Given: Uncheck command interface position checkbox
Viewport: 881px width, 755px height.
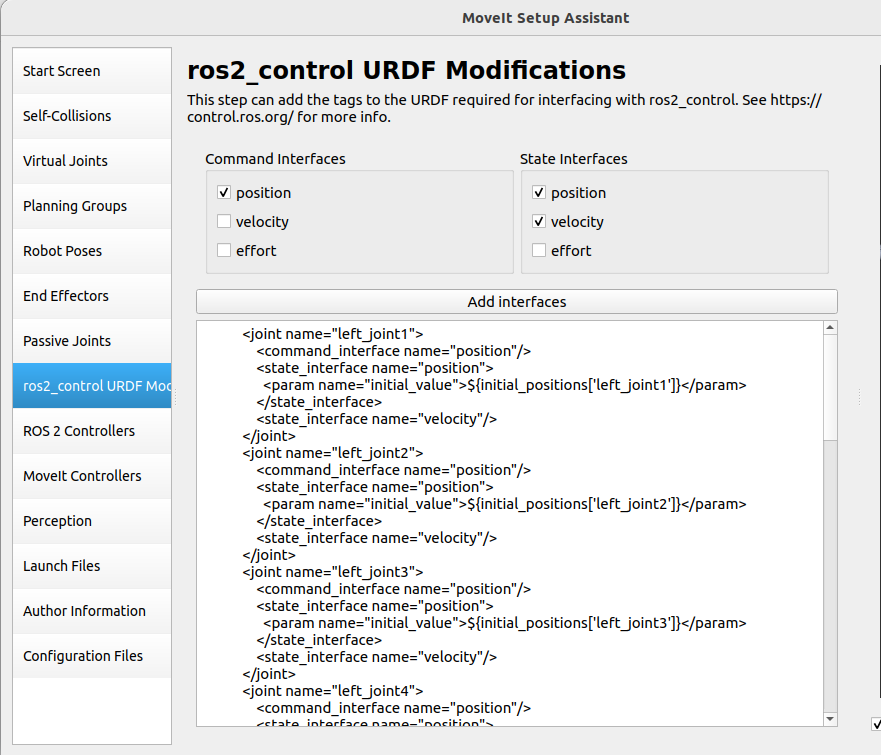Looking at the screenshot, I should (x=224, y=193).
